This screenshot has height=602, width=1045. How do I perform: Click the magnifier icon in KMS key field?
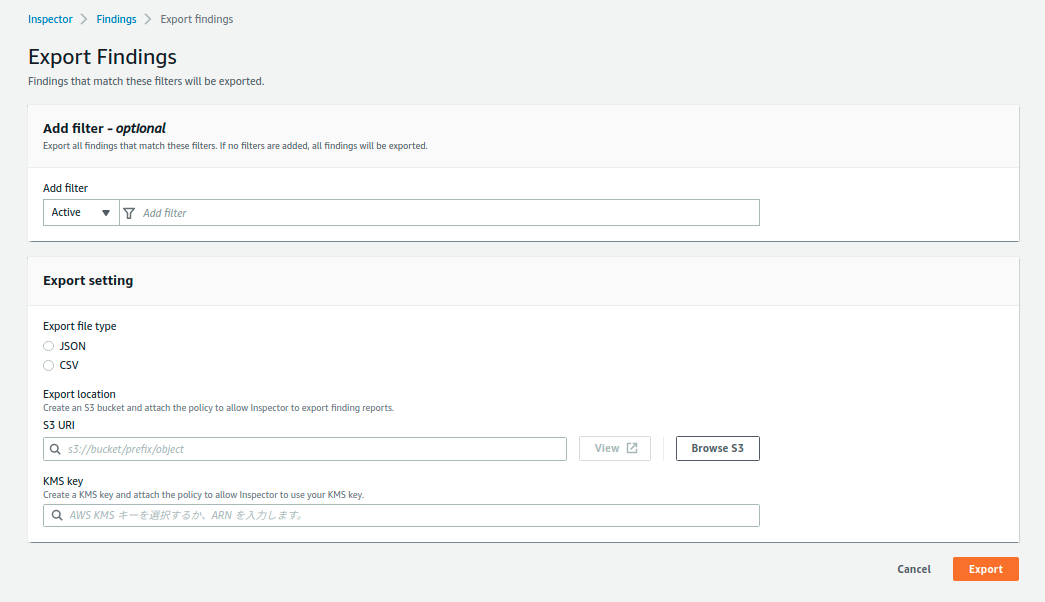[x=56, y=516]
